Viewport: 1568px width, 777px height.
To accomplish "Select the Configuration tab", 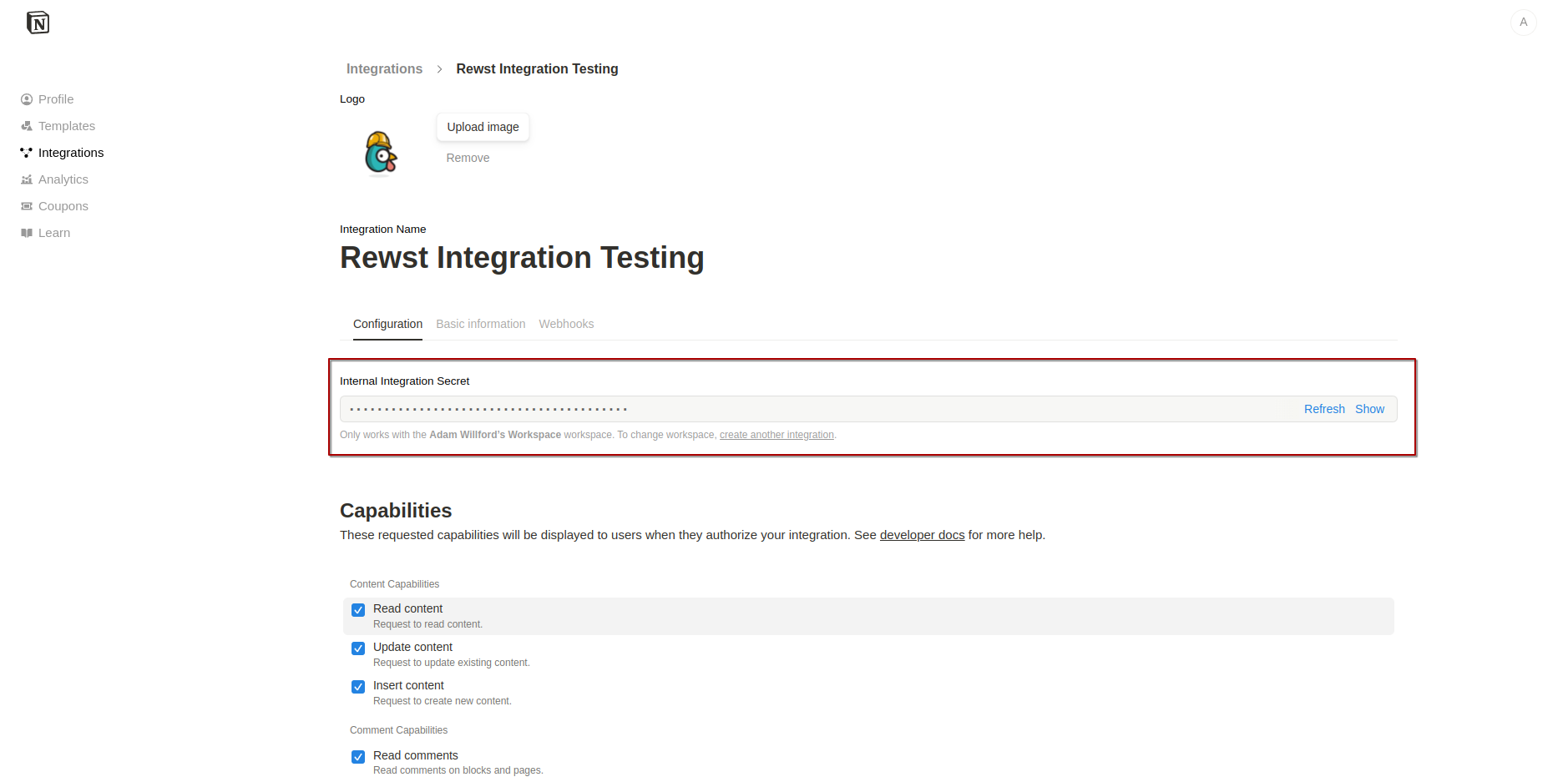I will 387,324.
